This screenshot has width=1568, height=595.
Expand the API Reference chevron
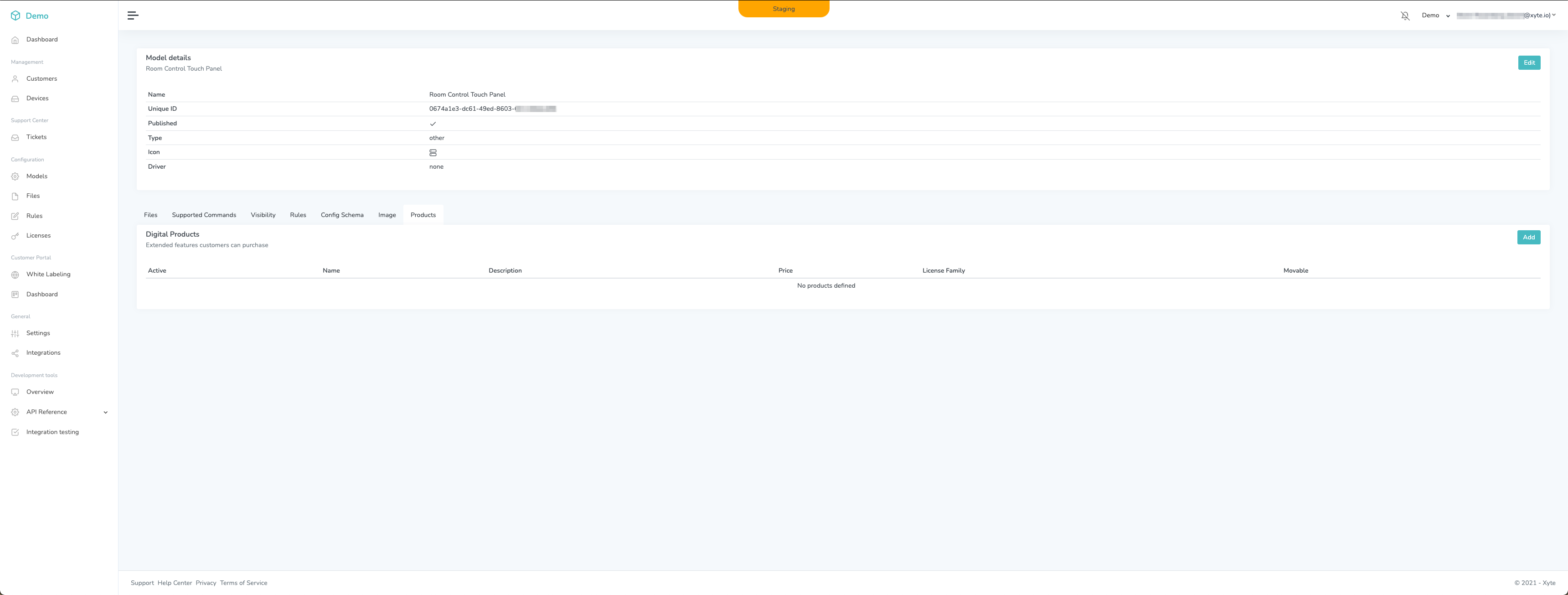(x=105, y=412)
